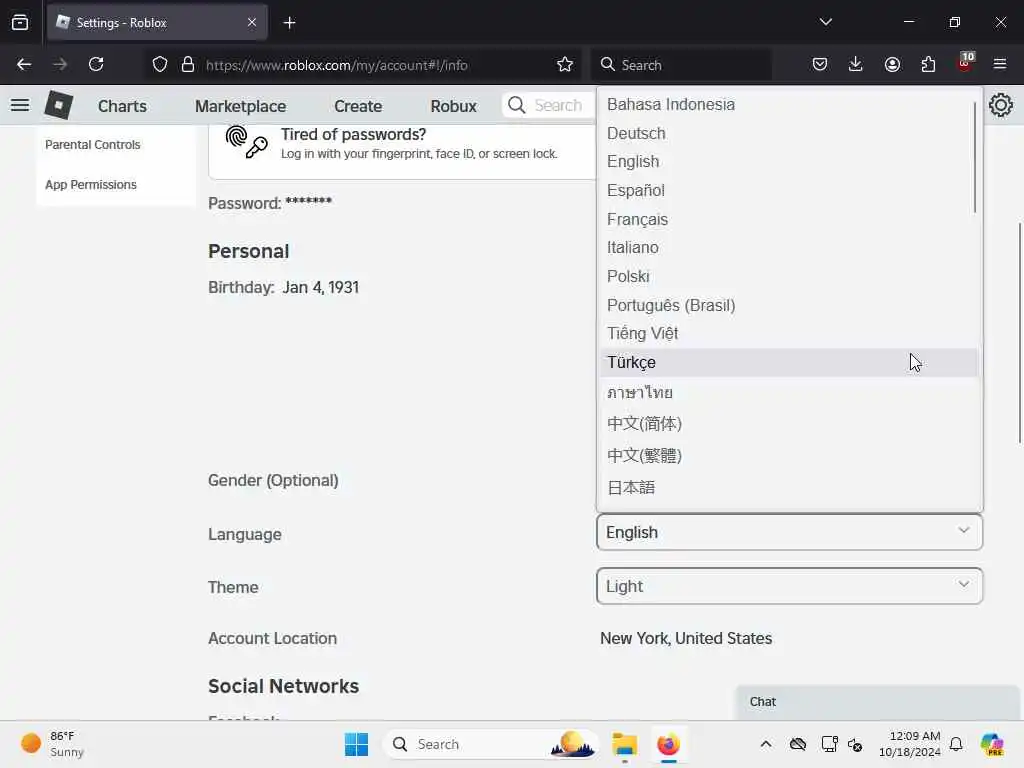The width and height of the screenshot is (1024, 768).
Task: Open Windows Start menu
Action: pos(356,744)
